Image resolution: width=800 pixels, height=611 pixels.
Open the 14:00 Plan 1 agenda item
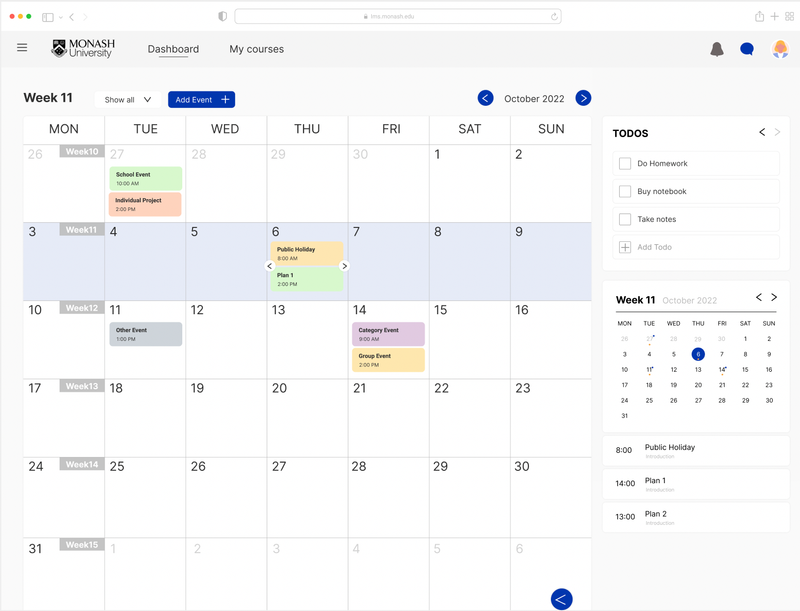[x=696, y=484]
